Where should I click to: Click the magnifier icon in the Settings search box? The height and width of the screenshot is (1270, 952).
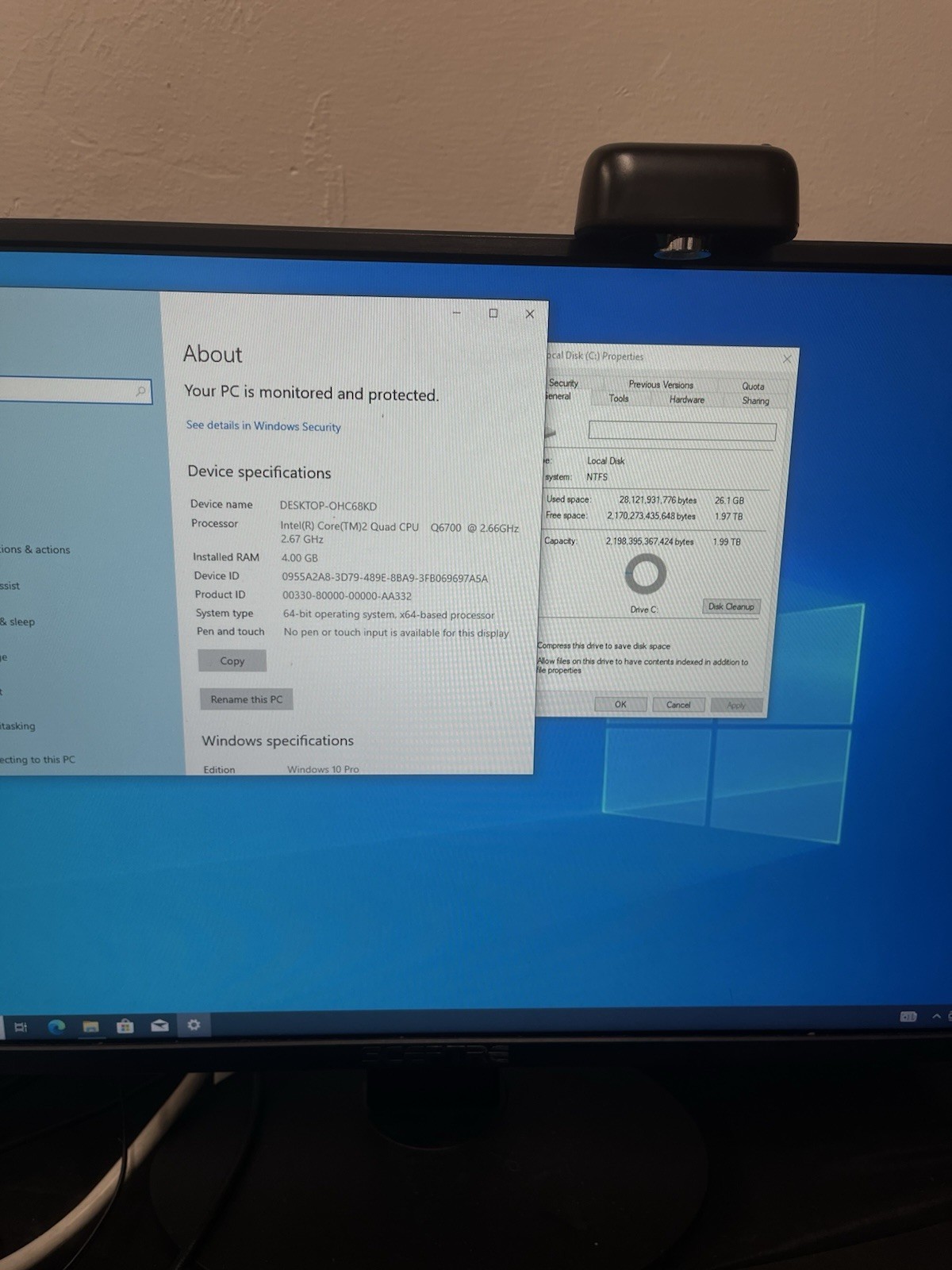[141, 391]
